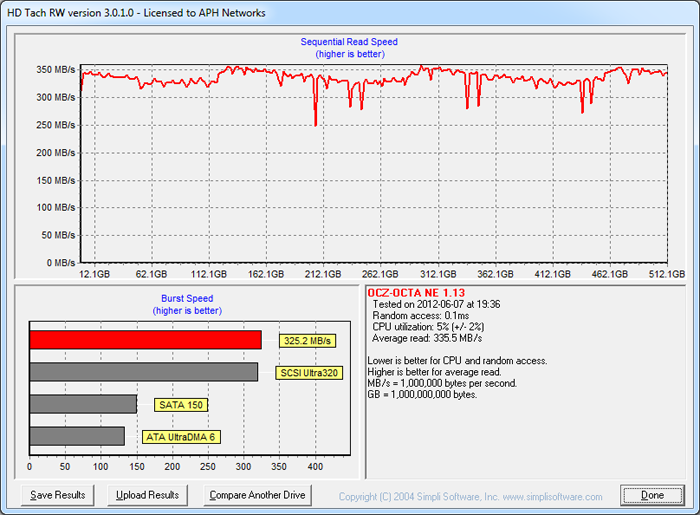This screenshot has height=515, width=700.
Task: Close the benchmark with the Done button
Action: click(652, 495)
